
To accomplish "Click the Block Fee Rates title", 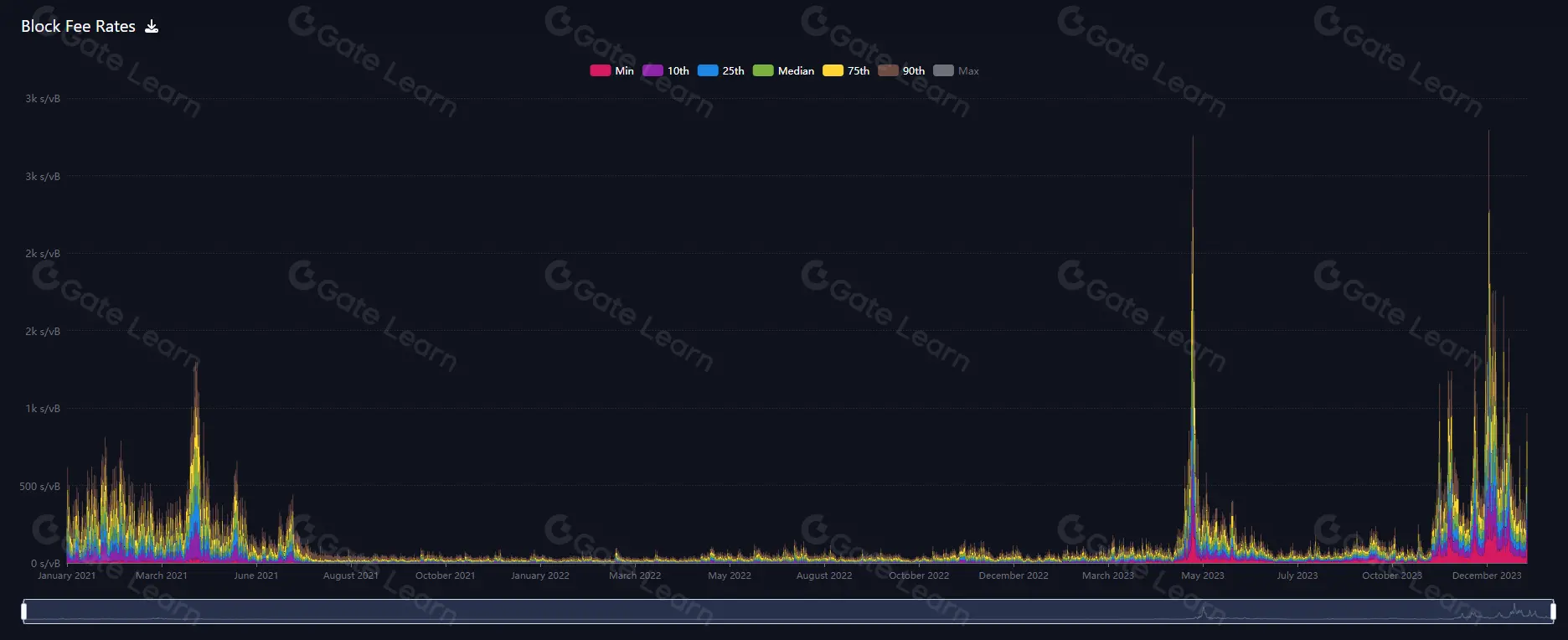I will (78, 27).
